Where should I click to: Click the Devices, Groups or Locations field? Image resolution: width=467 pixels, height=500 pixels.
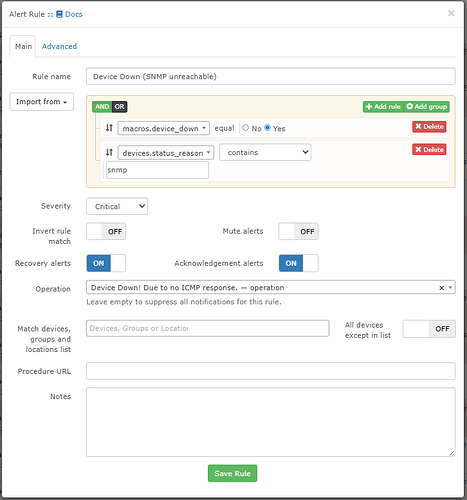click(208, 328)
